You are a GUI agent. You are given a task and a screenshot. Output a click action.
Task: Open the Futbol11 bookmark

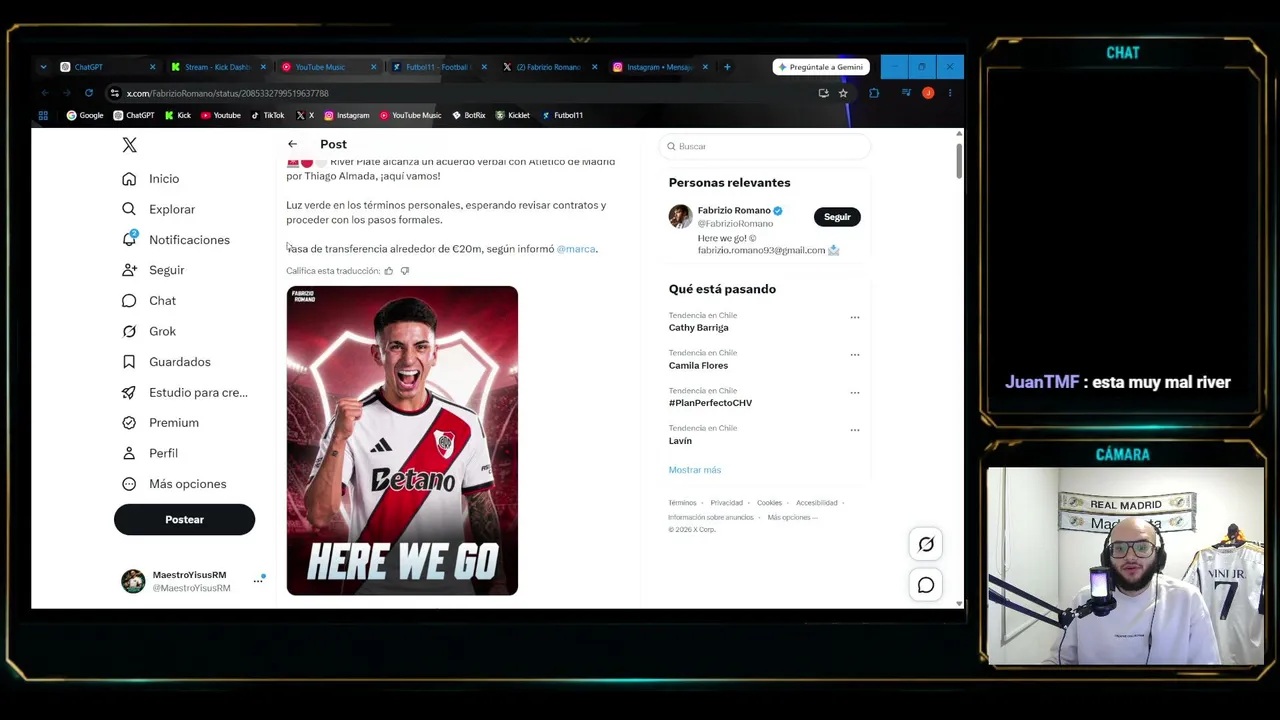[562, 115]
